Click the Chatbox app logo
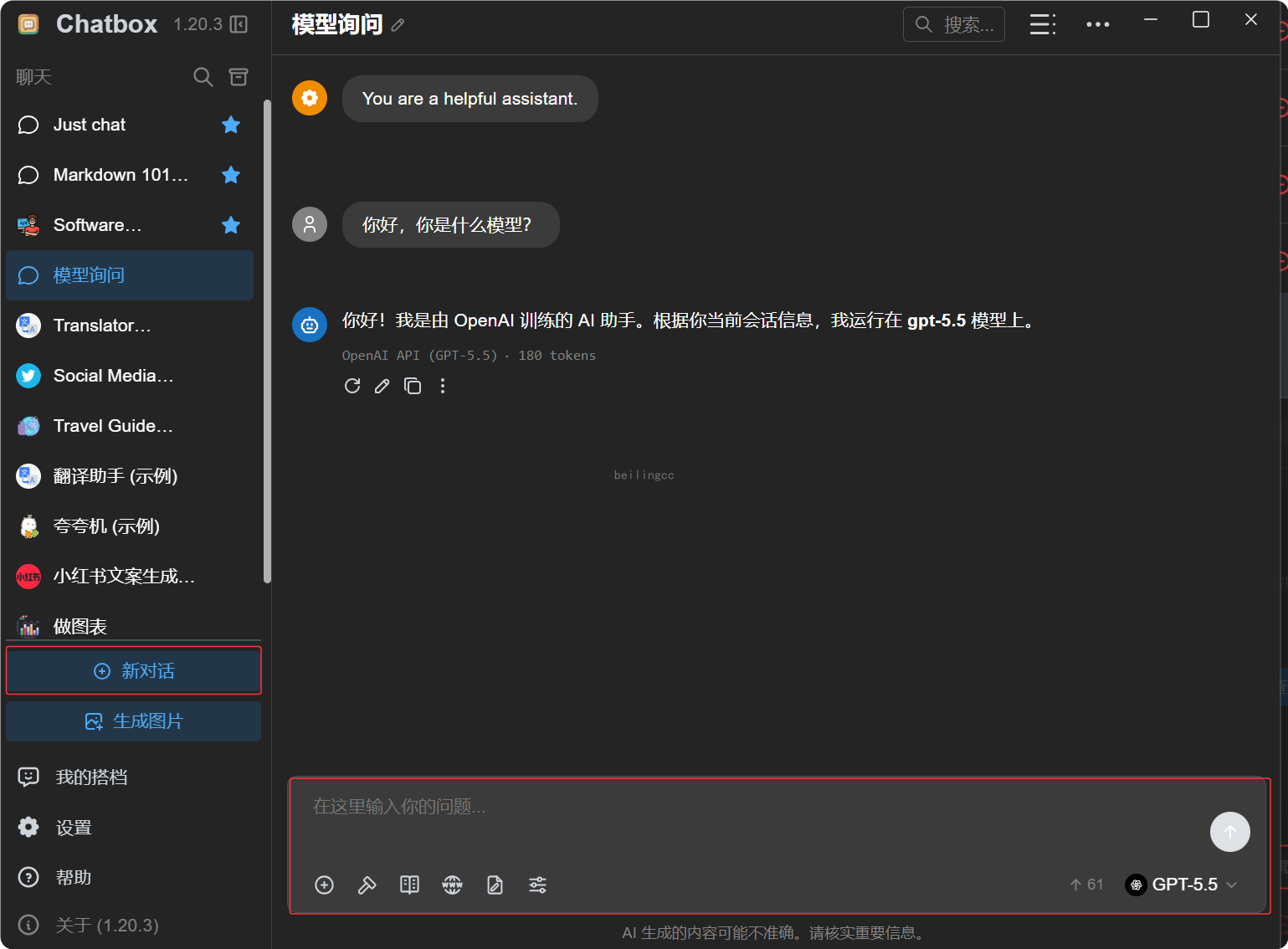This screenshot has width=1288, height=949. coord(28,24)
